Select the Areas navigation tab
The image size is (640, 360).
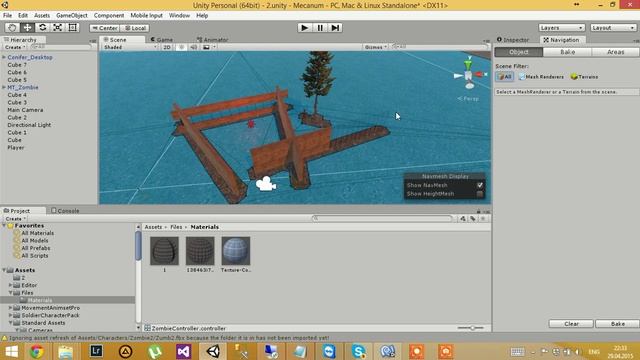tap(616, 52)
